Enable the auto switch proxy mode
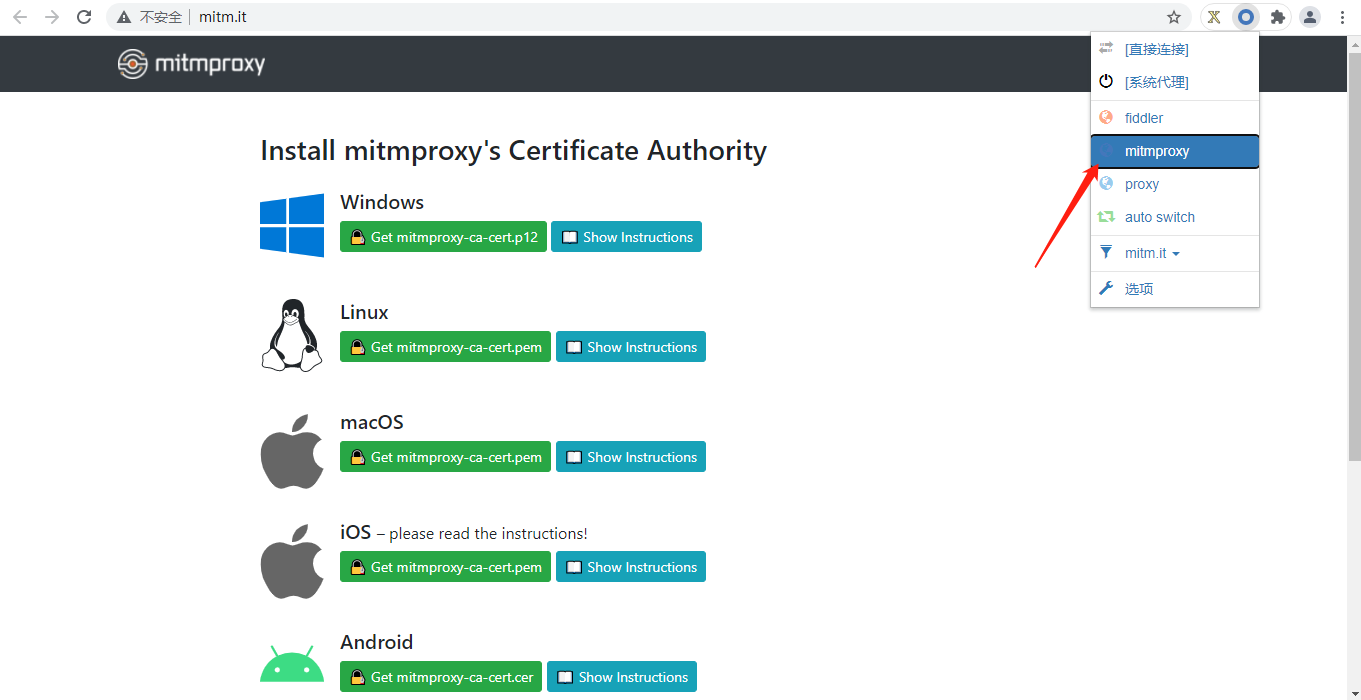This screenshot has height=700, width=1361. [1160, 216]
